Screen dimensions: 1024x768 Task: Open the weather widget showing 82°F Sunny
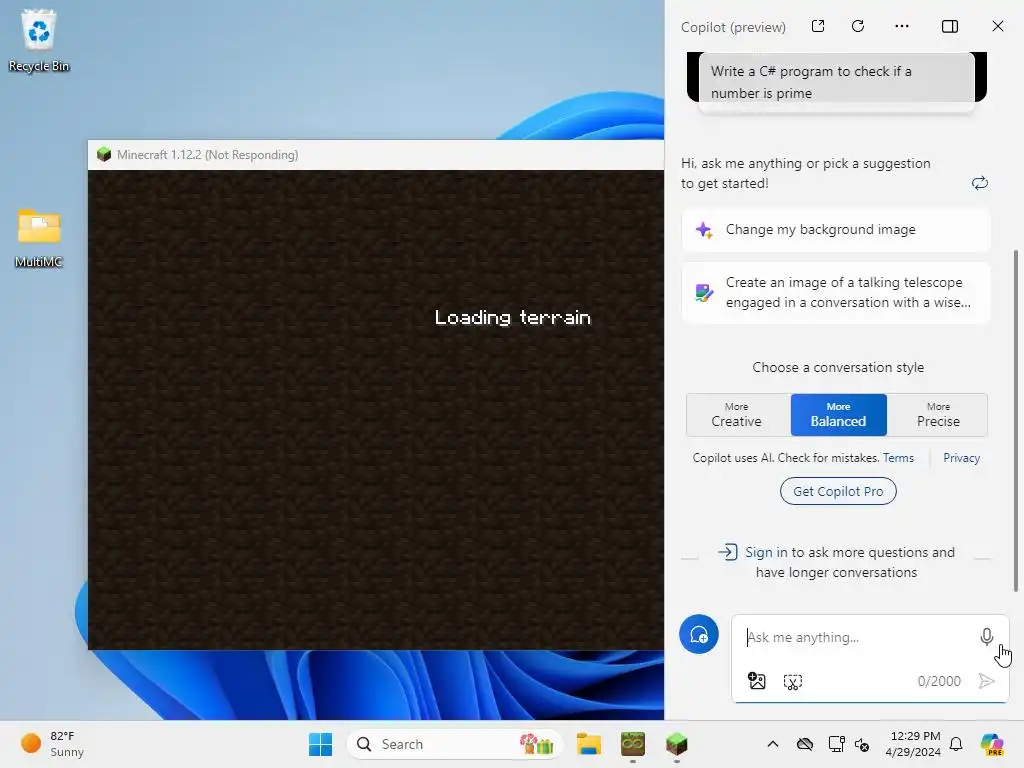click(x=52, y=744)
